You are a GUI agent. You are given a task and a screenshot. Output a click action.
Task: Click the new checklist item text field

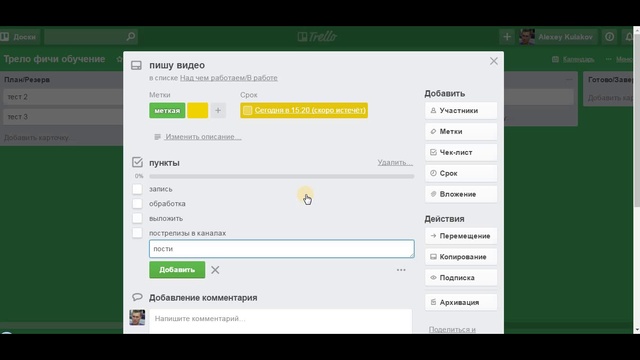(x=282, y=249)
